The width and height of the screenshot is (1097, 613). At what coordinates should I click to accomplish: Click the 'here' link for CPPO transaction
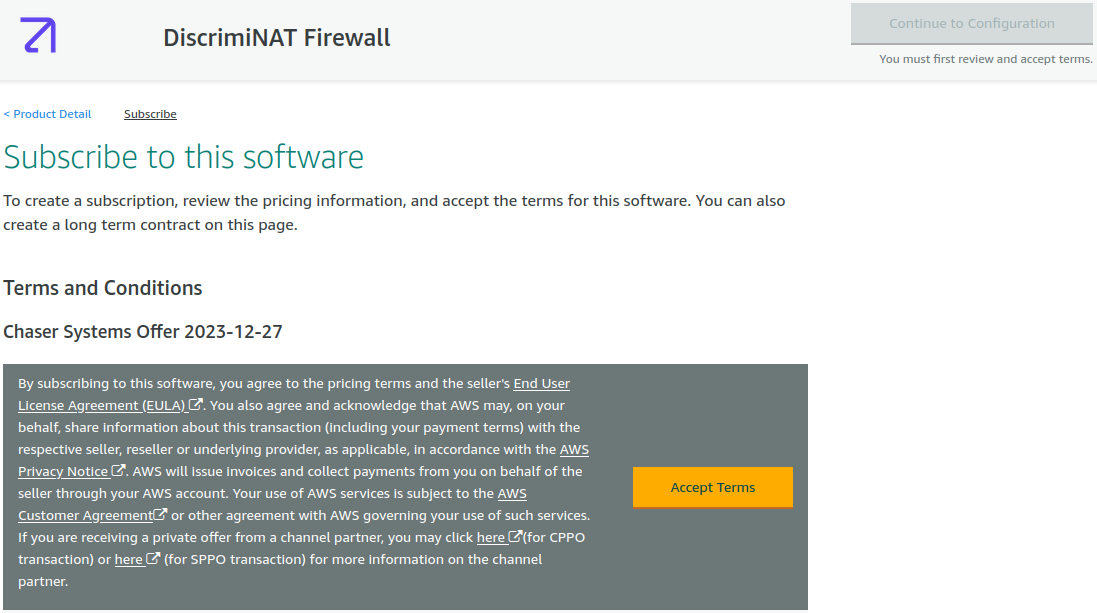pyautogui.click(x=491, y=537)
